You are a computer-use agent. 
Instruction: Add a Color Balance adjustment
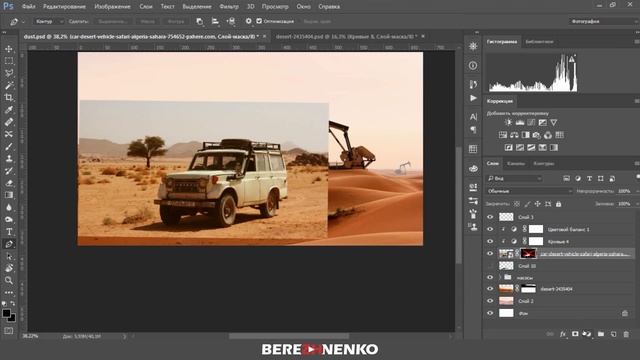(514, 135)
